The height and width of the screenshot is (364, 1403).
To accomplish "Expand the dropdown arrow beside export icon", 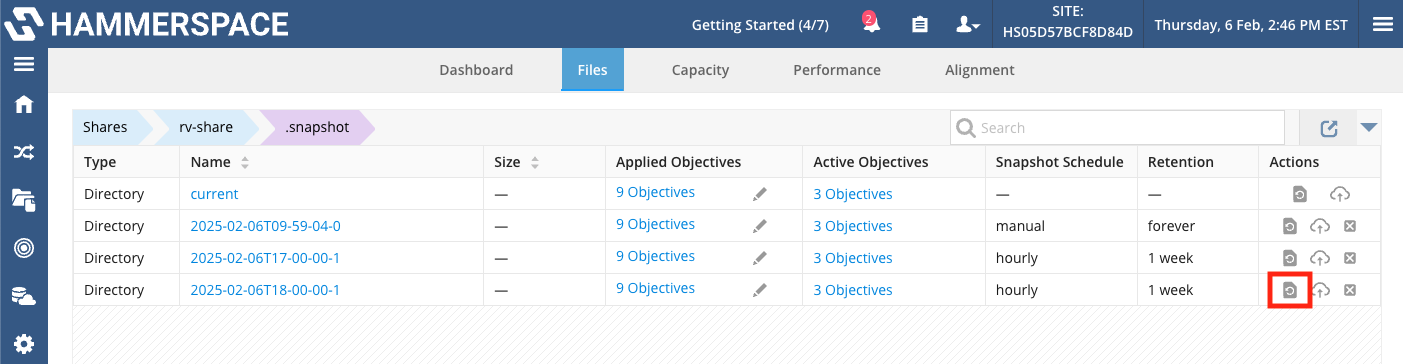I will pyautogui.click(x=1369, y=127).
